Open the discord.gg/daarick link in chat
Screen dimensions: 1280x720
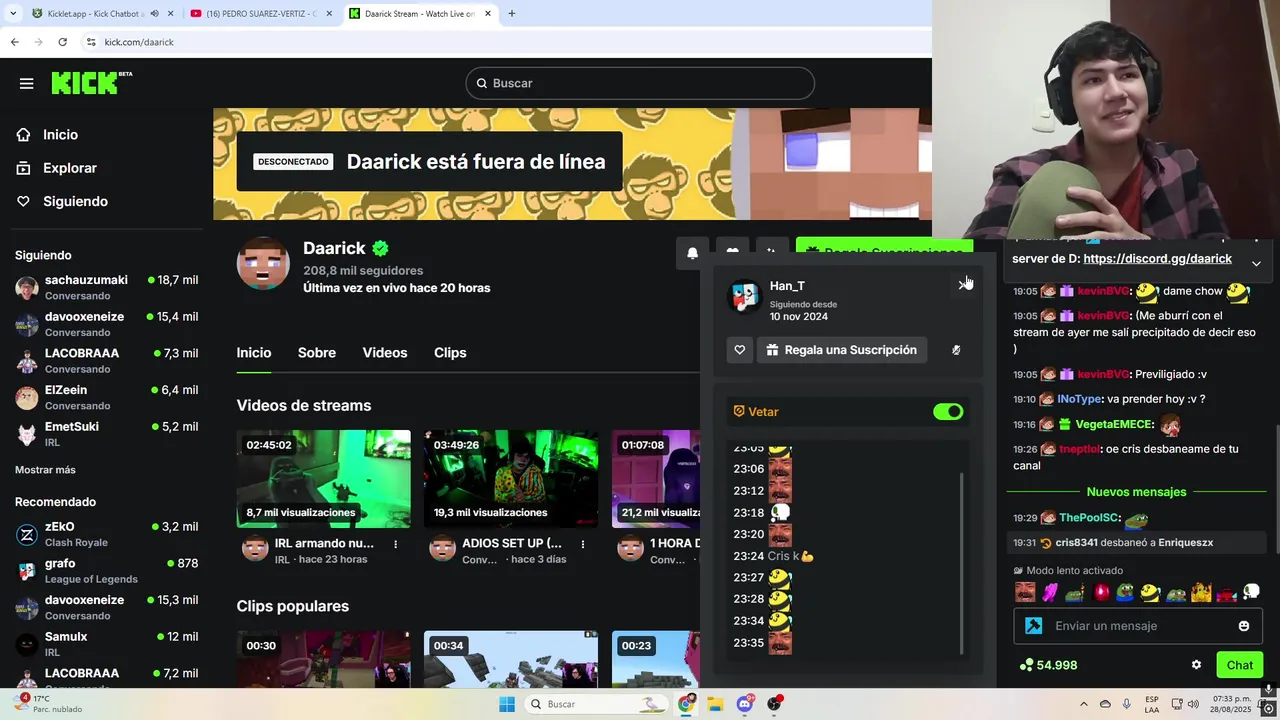1157,258
